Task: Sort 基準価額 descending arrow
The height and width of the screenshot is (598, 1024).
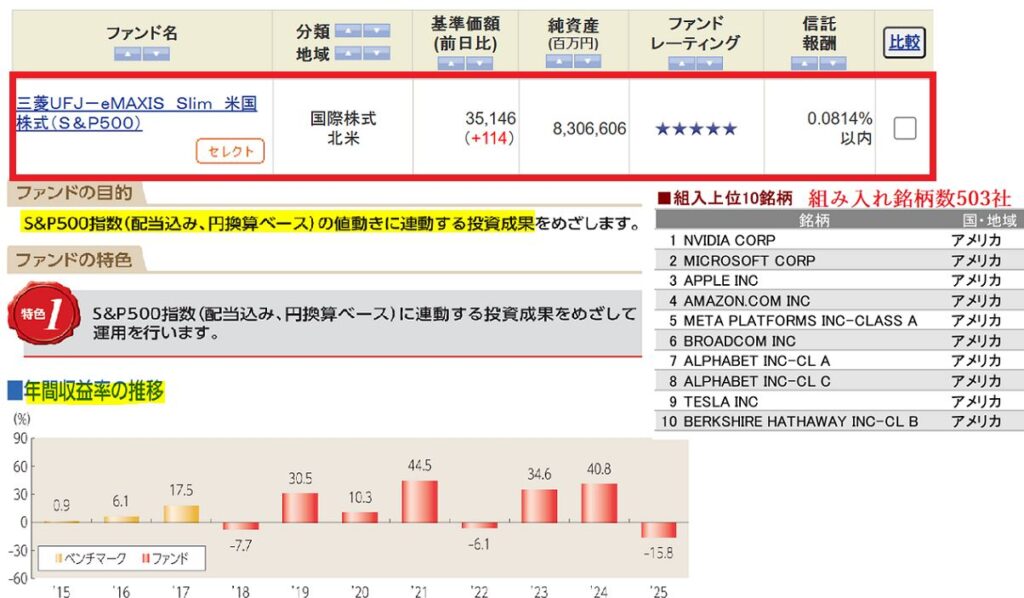Action: pos(479,63)
